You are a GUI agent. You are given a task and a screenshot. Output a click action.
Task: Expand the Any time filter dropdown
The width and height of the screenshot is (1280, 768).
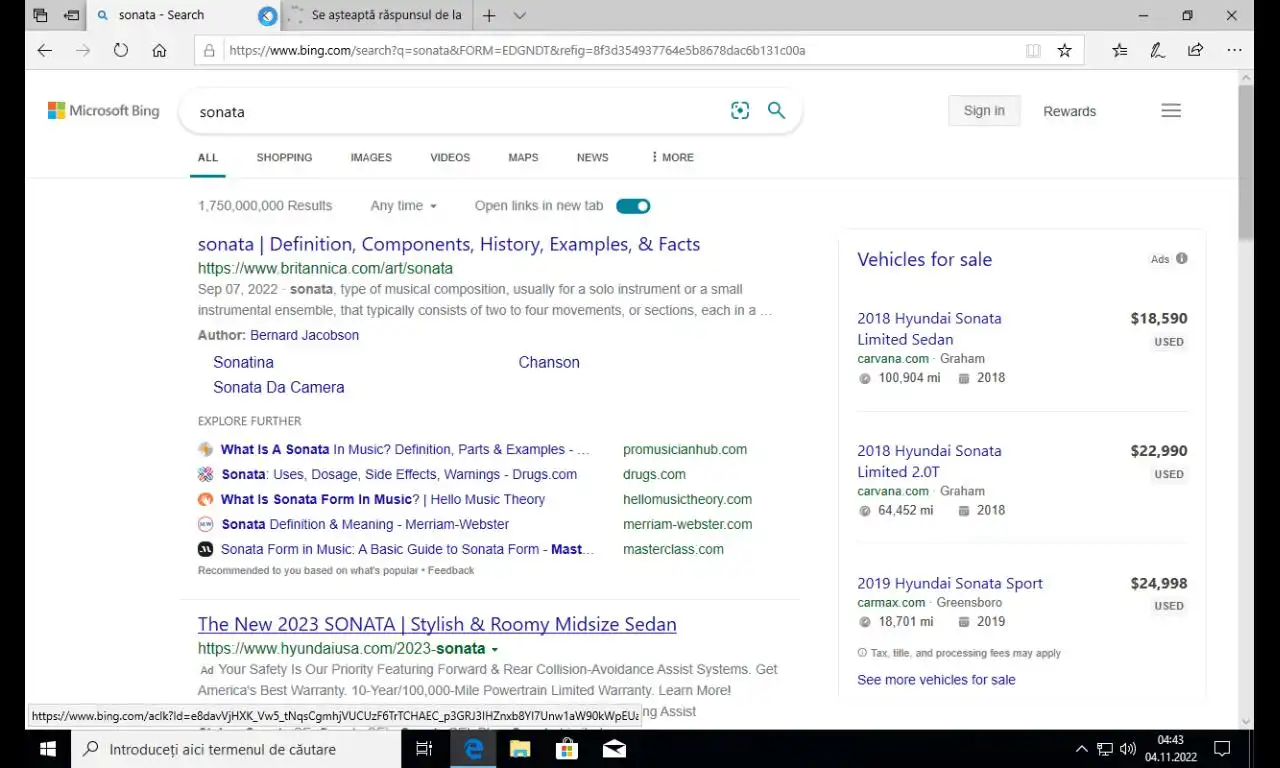[x=404, y=206]
